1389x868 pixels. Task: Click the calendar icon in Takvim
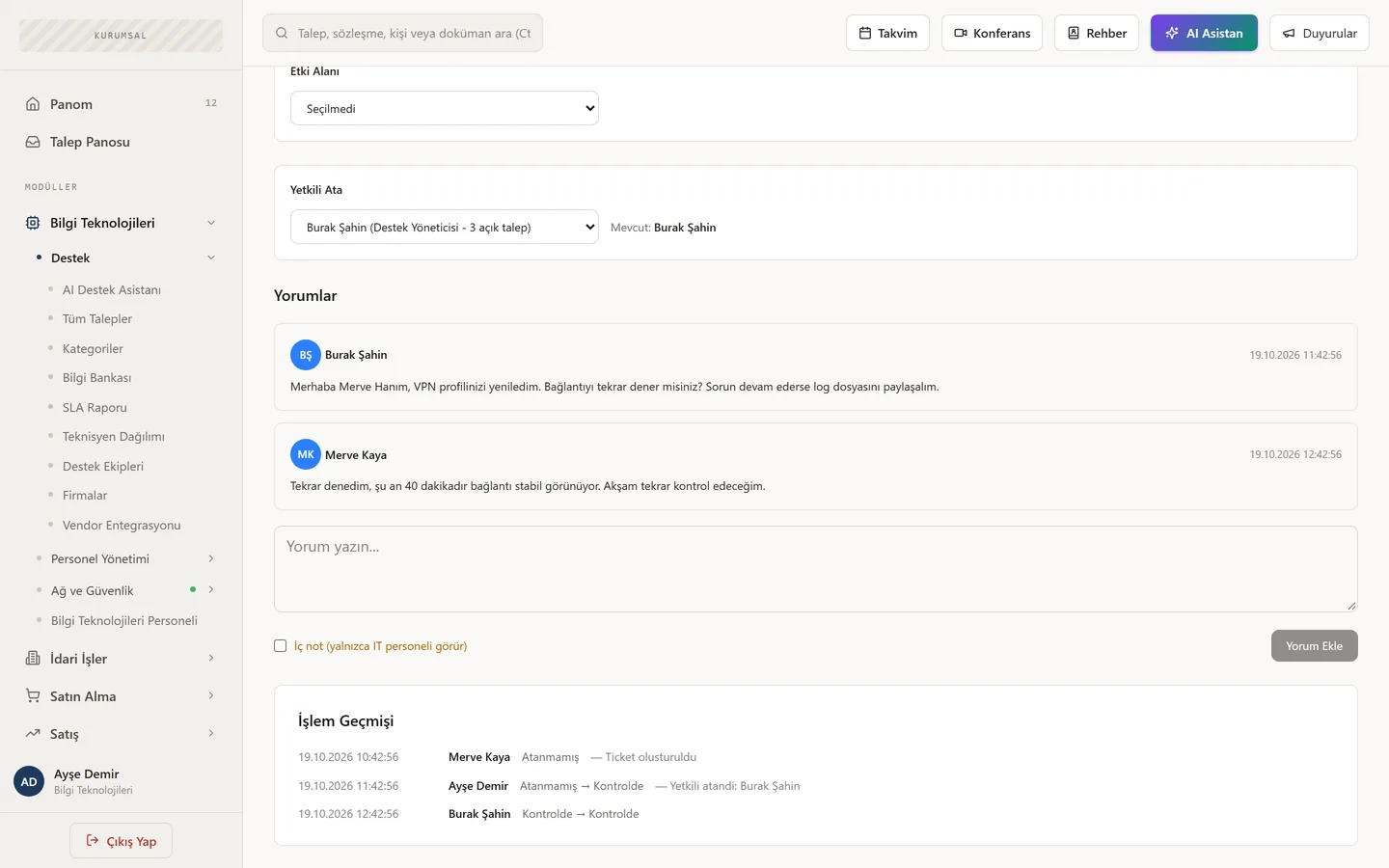click(865, 33)
